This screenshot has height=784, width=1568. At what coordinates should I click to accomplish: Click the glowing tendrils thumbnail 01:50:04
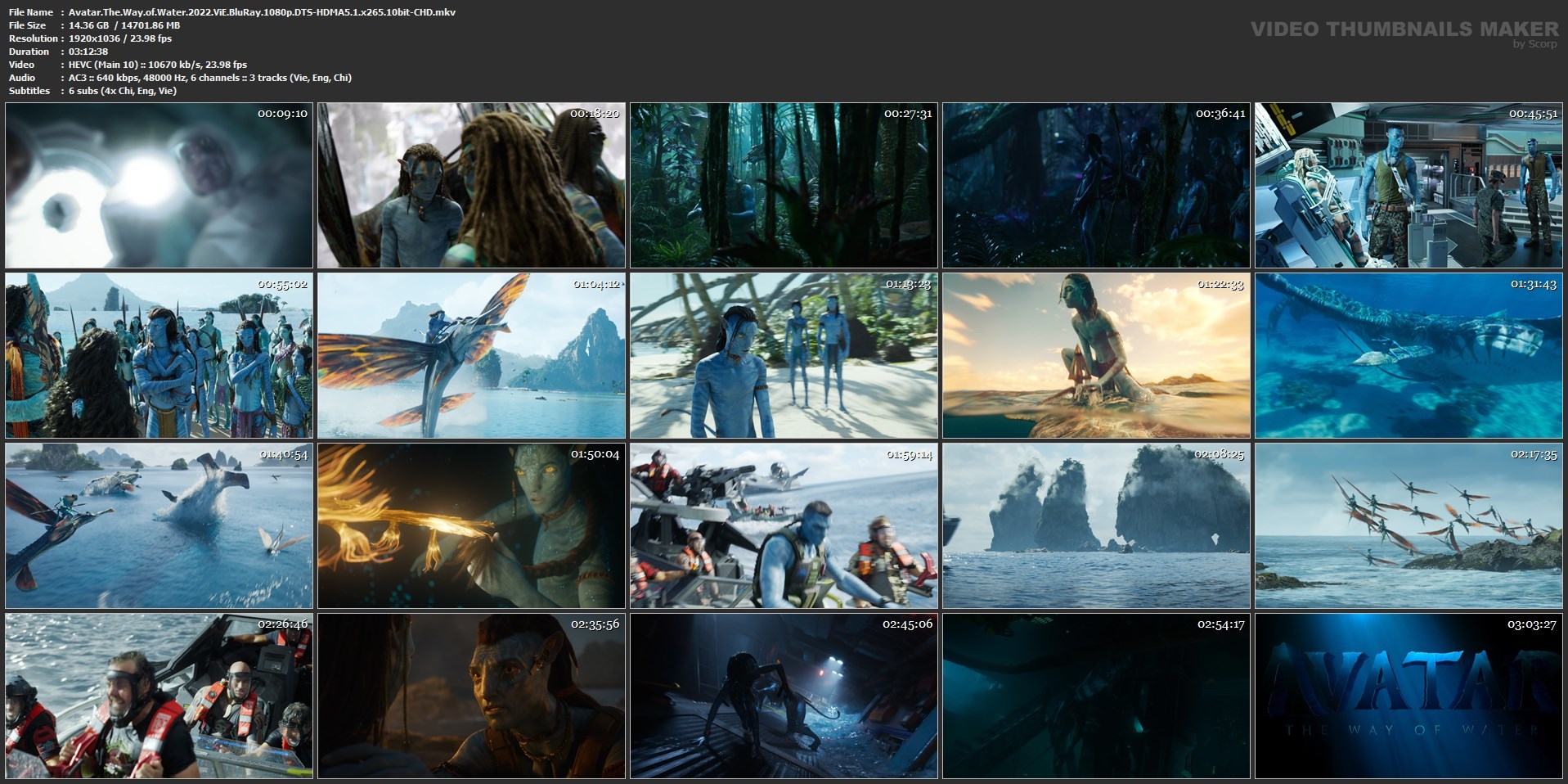471,526
